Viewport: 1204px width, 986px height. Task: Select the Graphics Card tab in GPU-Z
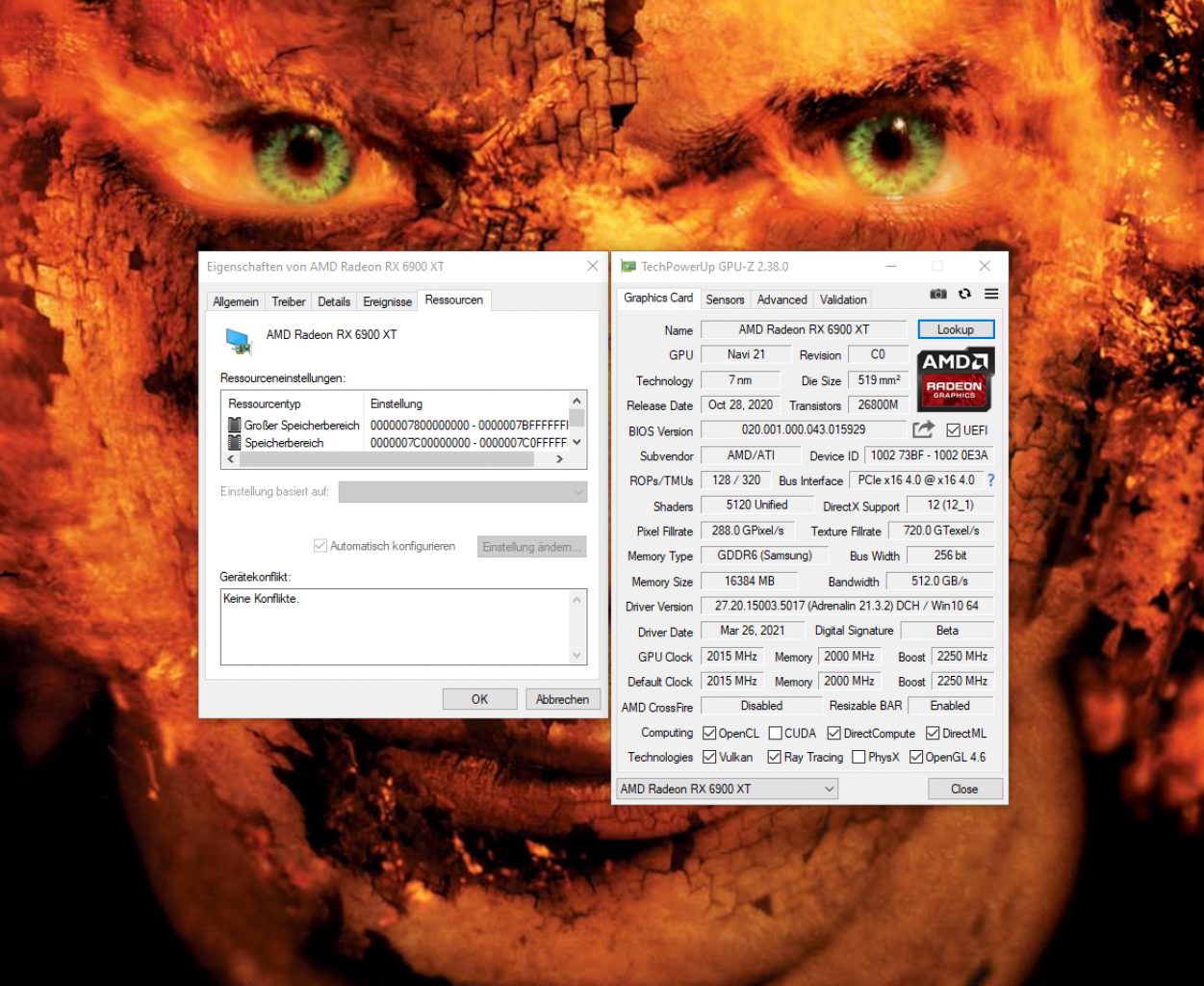(x=658, y=298)
